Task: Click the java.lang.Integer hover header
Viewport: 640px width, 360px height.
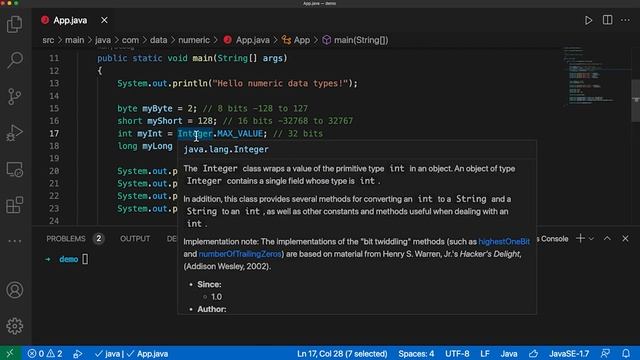Action: (x=226, y=149)
